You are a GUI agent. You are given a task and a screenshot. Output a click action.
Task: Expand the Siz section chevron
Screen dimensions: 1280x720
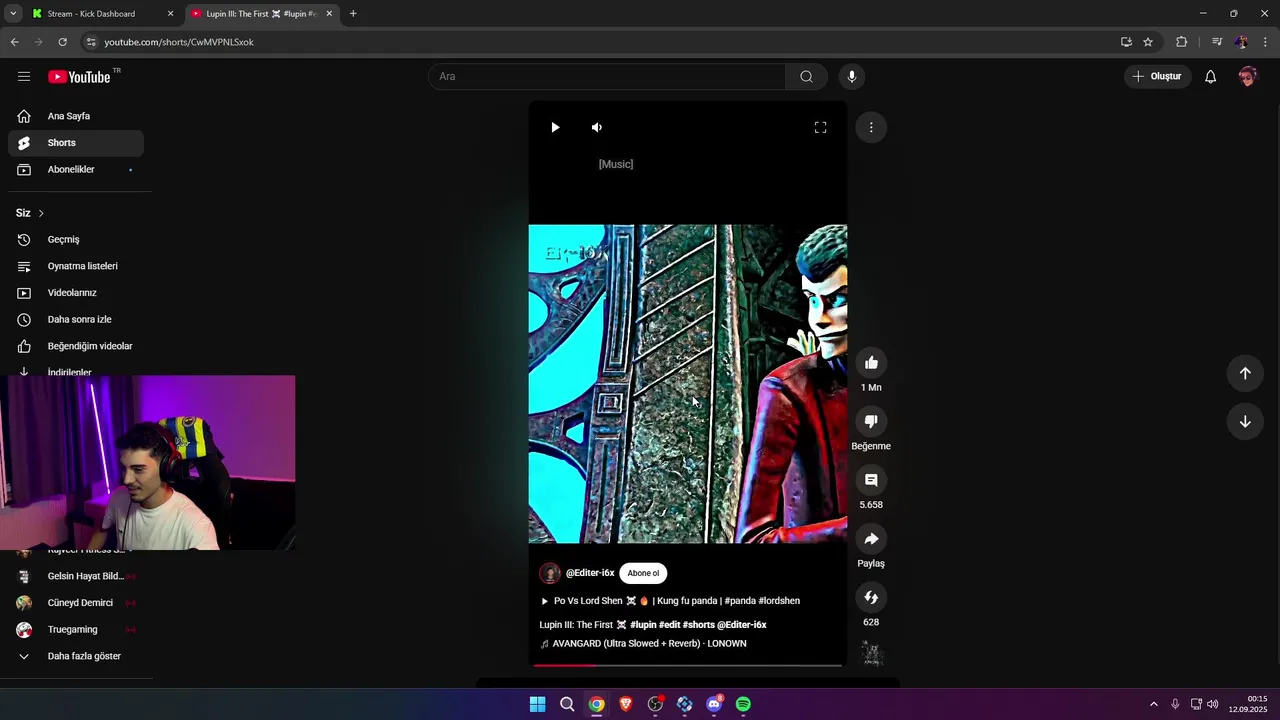click(41, 213)
